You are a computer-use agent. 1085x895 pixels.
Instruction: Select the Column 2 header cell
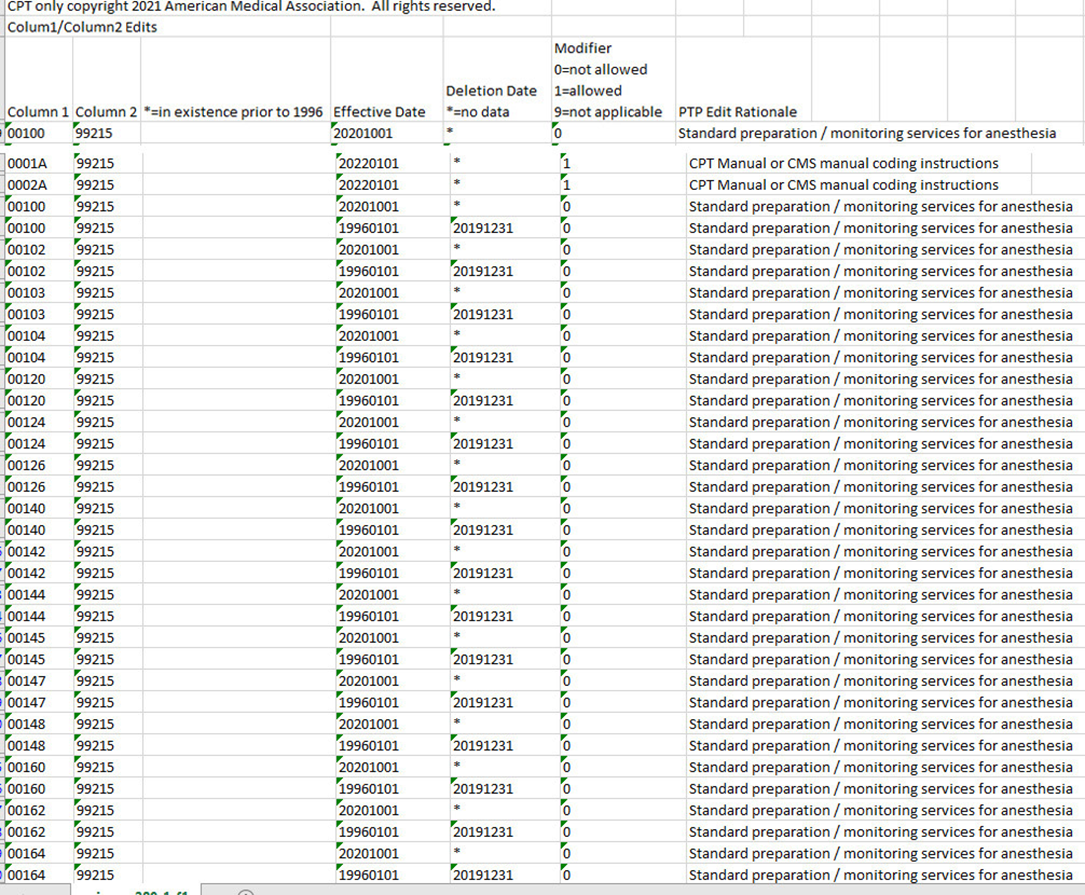coord(106,111)
